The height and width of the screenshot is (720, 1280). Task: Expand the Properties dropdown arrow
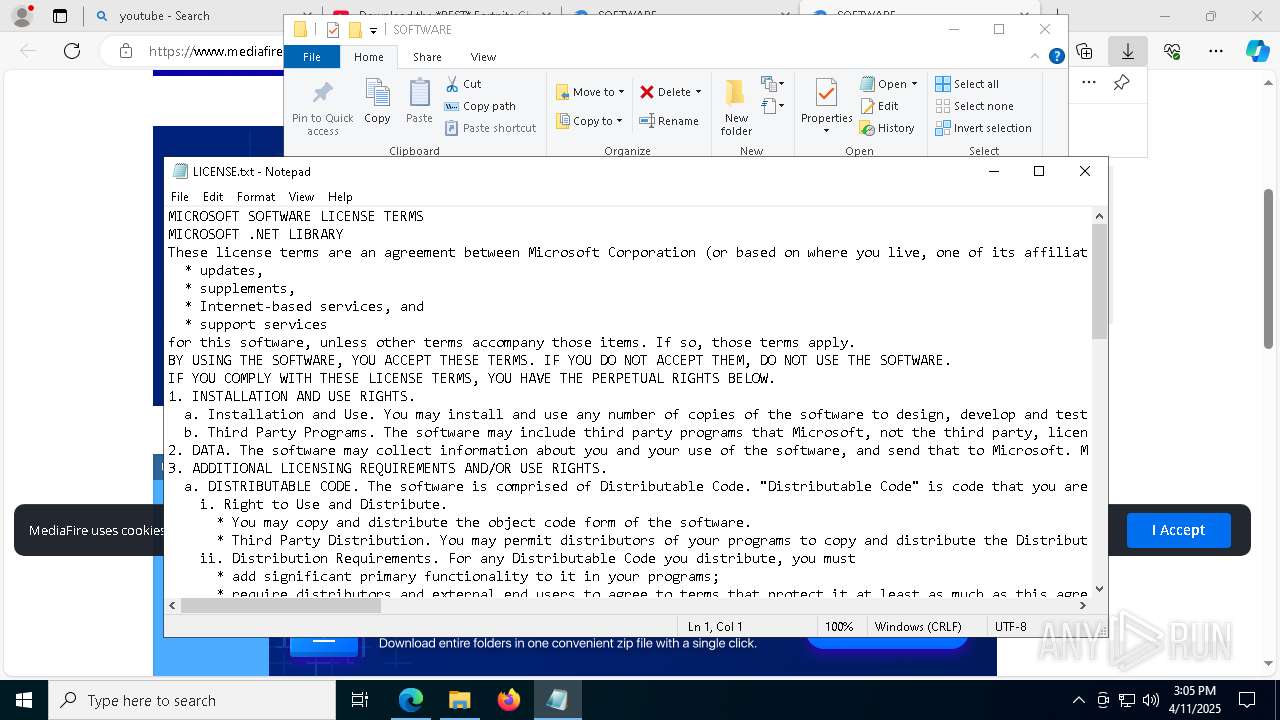tap(826, 131)
